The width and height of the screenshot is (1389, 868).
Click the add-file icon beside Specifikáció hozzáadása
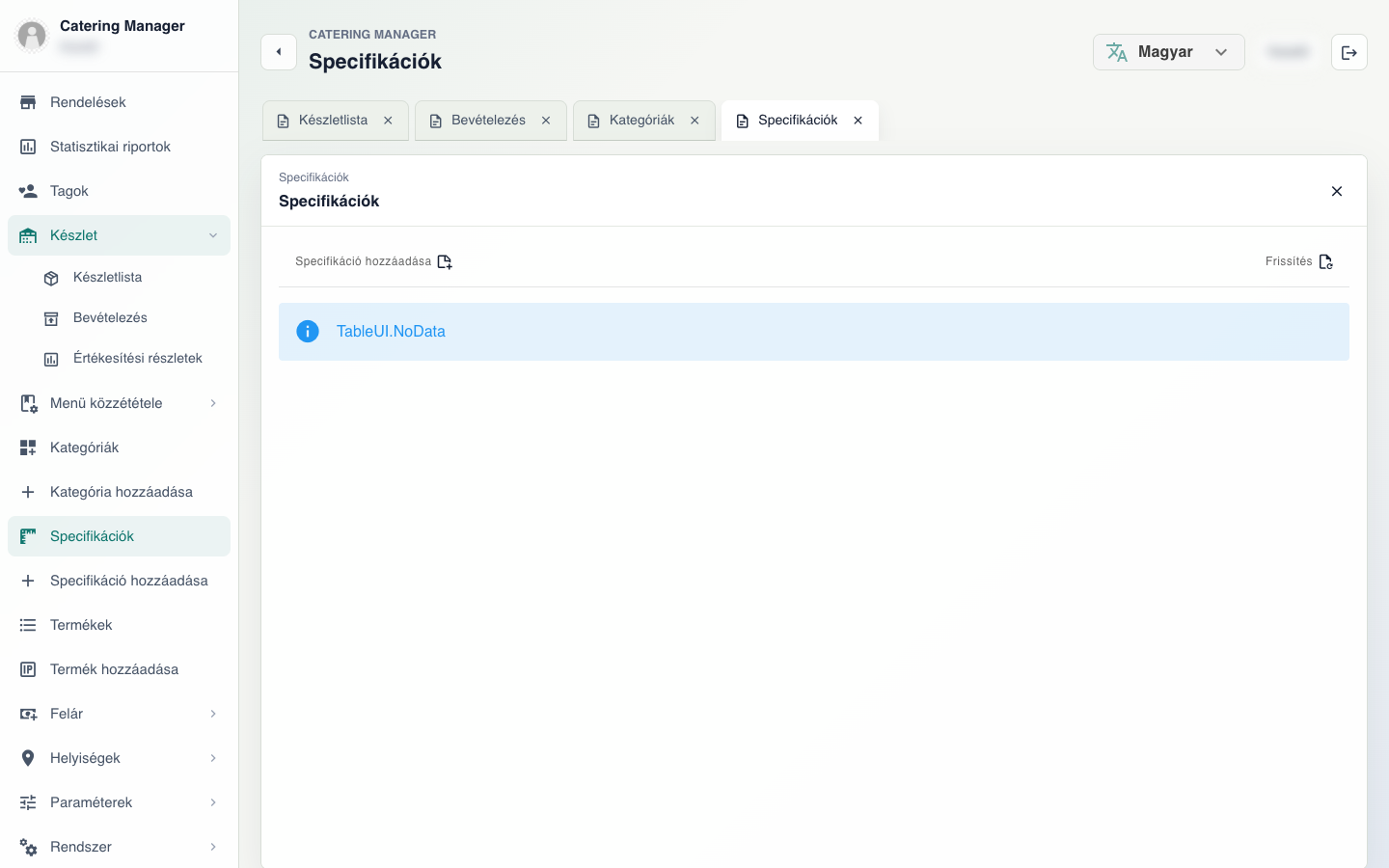click(445, 261)
